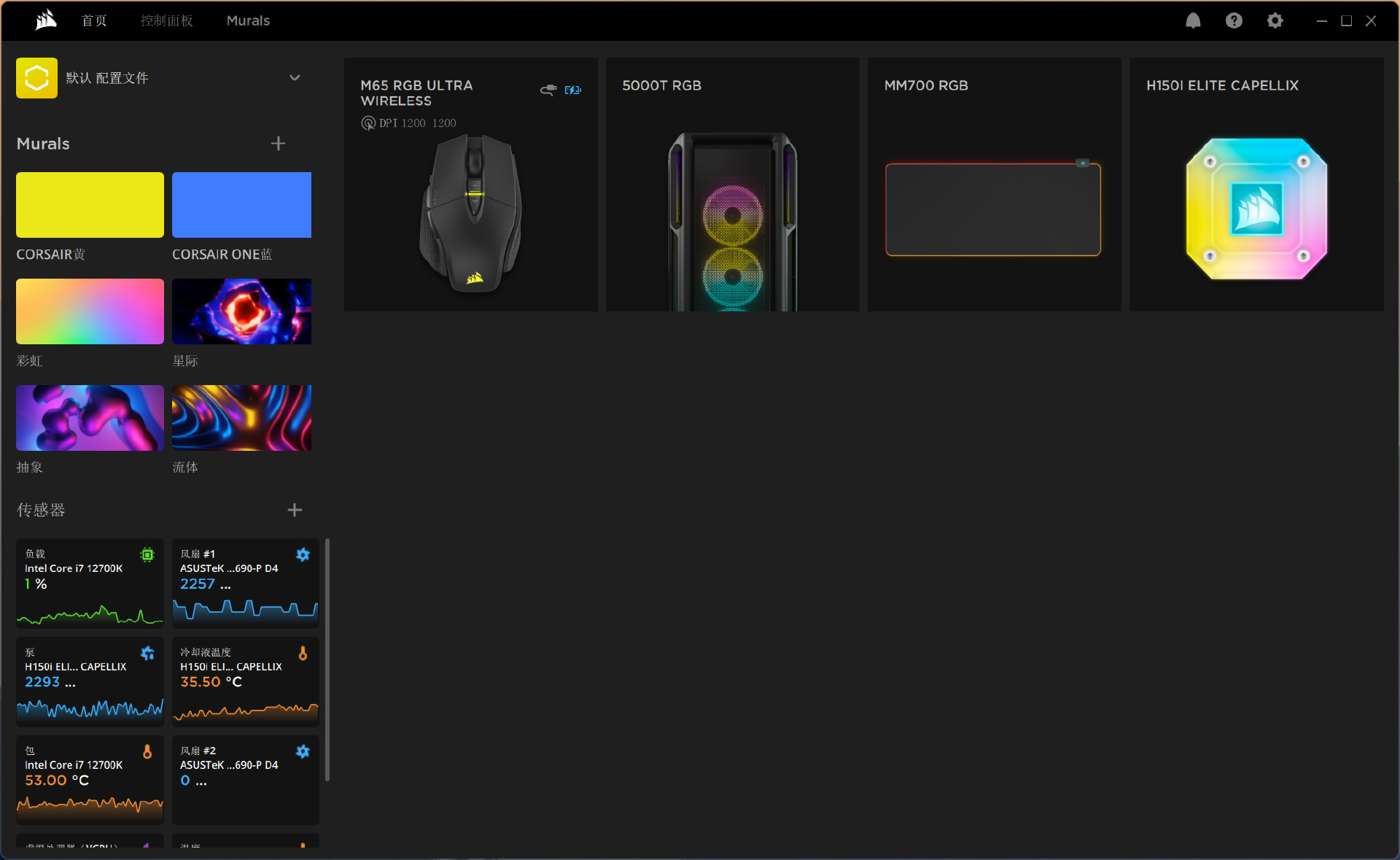Switch to the 控制面板 tab

(167, 20)
